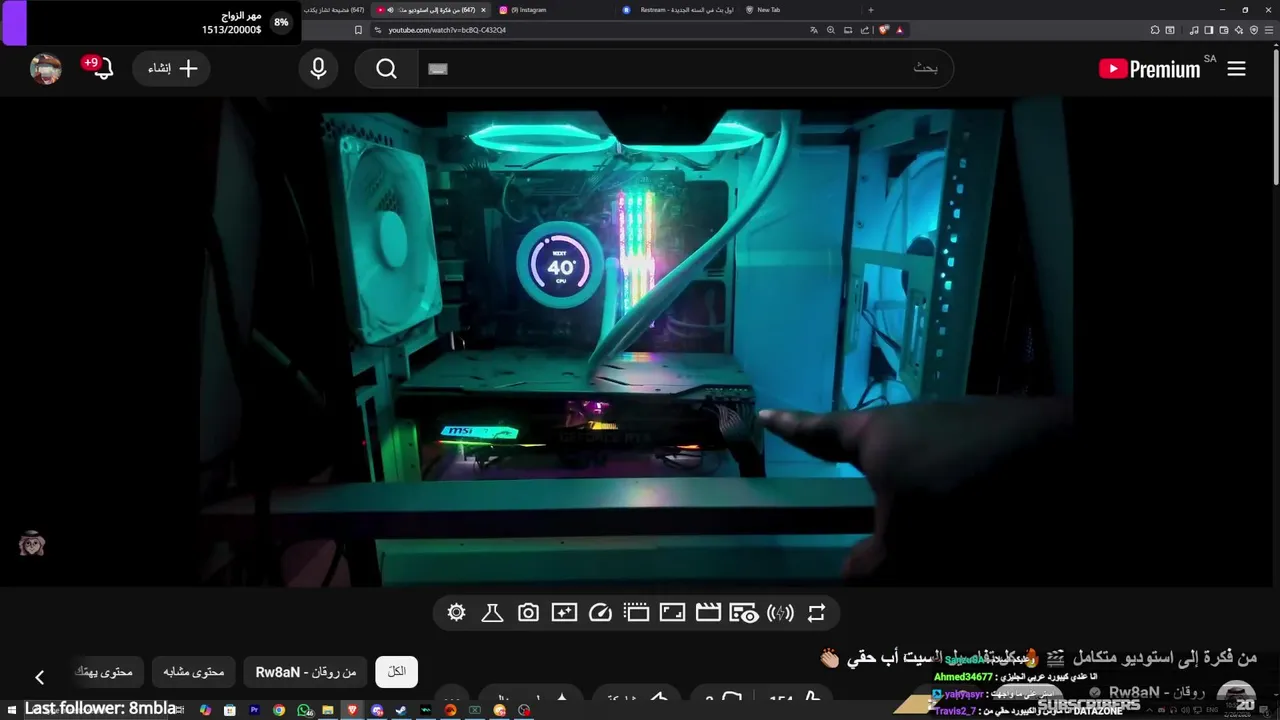Open a new browser tab plus button
The width and height of the screenshot is (1280, 720).
pos(870,10)
